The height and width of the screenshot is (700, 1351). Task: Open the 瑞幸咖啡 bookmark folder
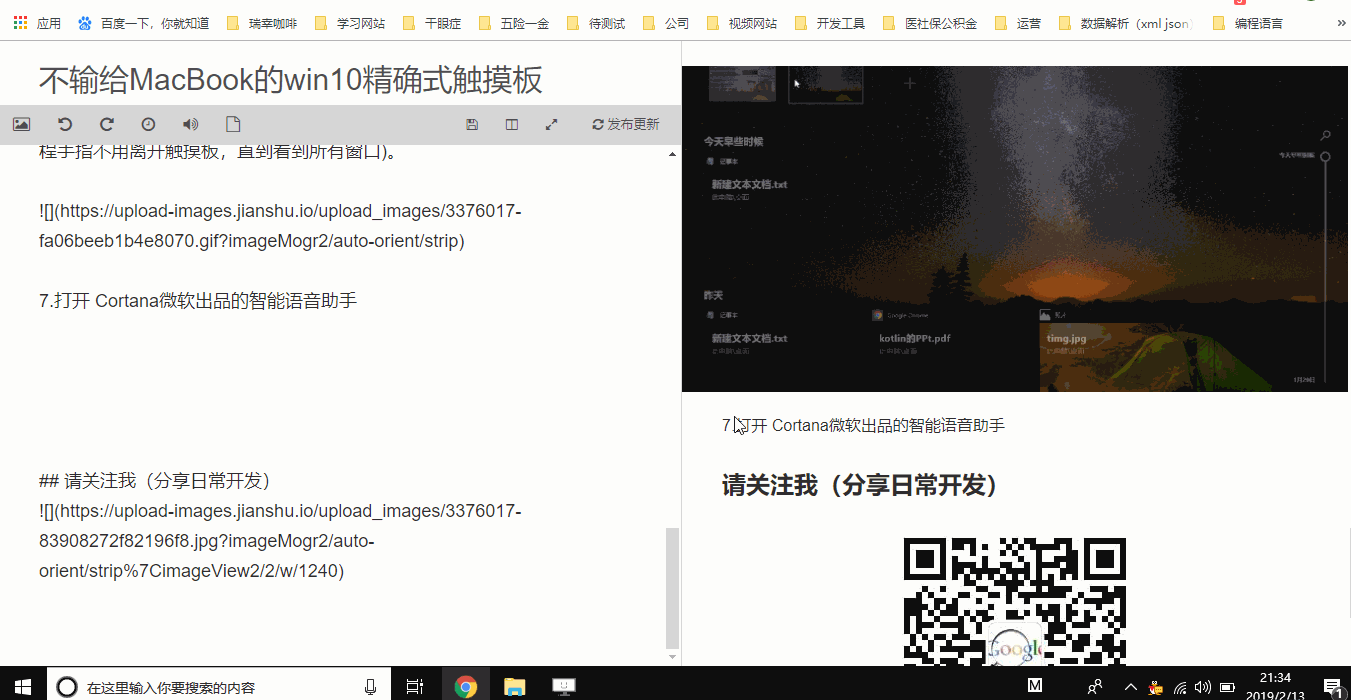[x=262, y=23]
